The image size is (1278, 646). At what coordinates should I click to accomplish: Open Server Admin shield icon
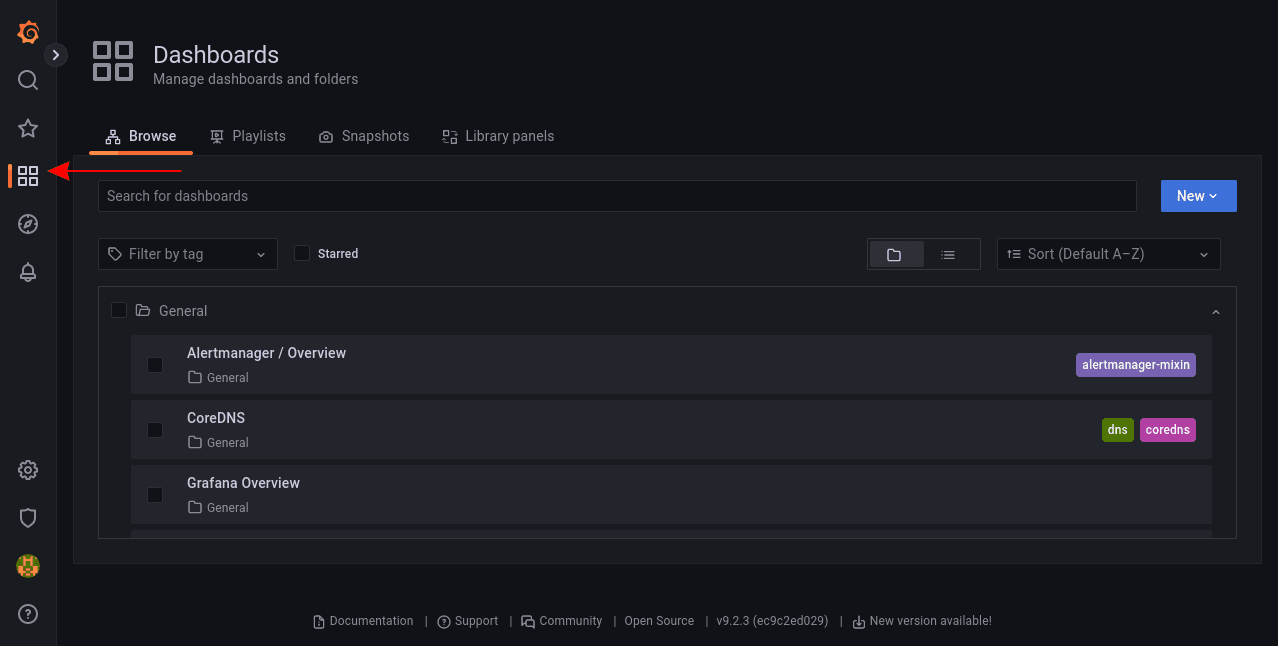(27, 518)
